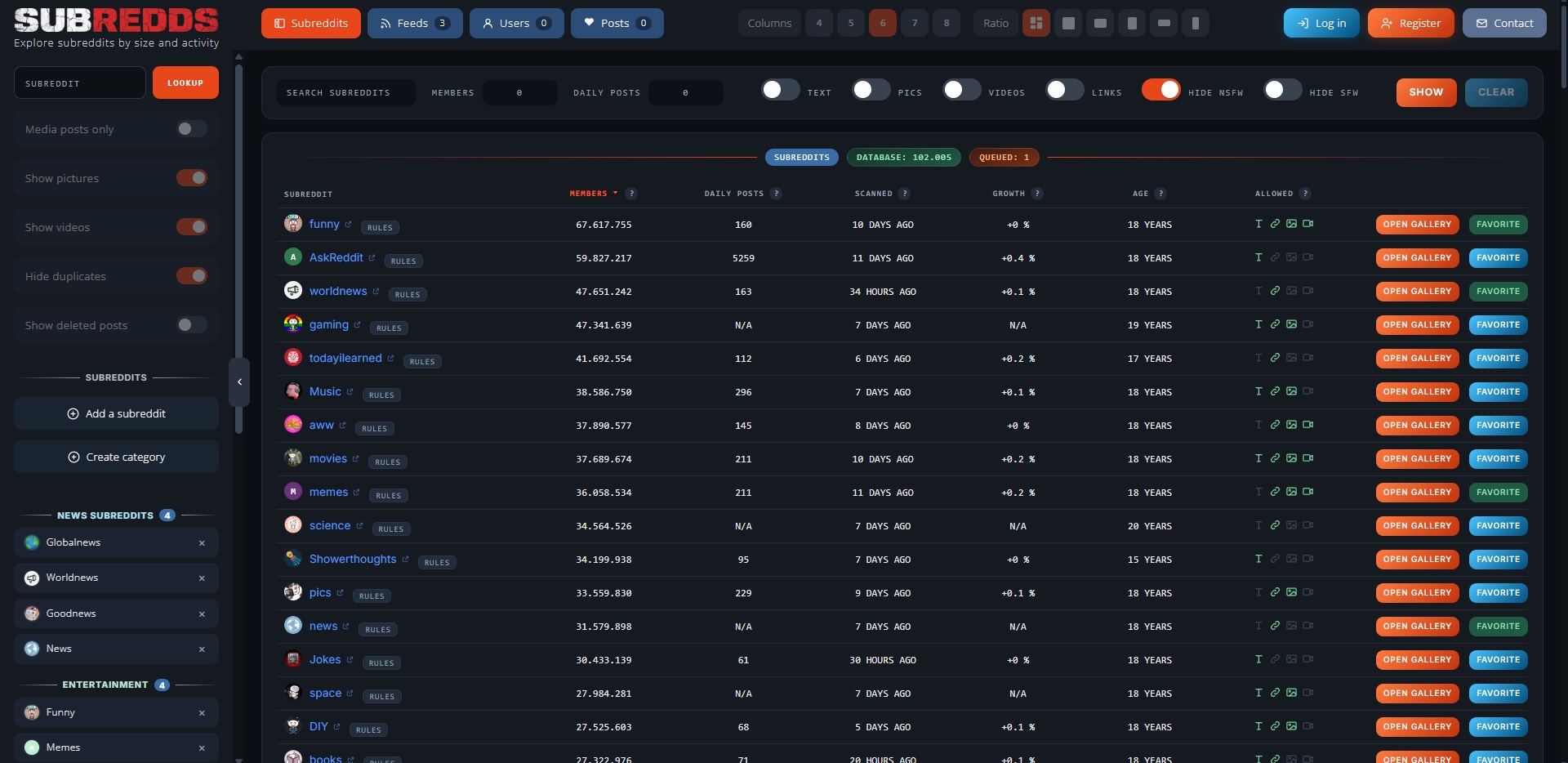
Task: Click the video allowed icon in funny row
Action: [1308, 224]
